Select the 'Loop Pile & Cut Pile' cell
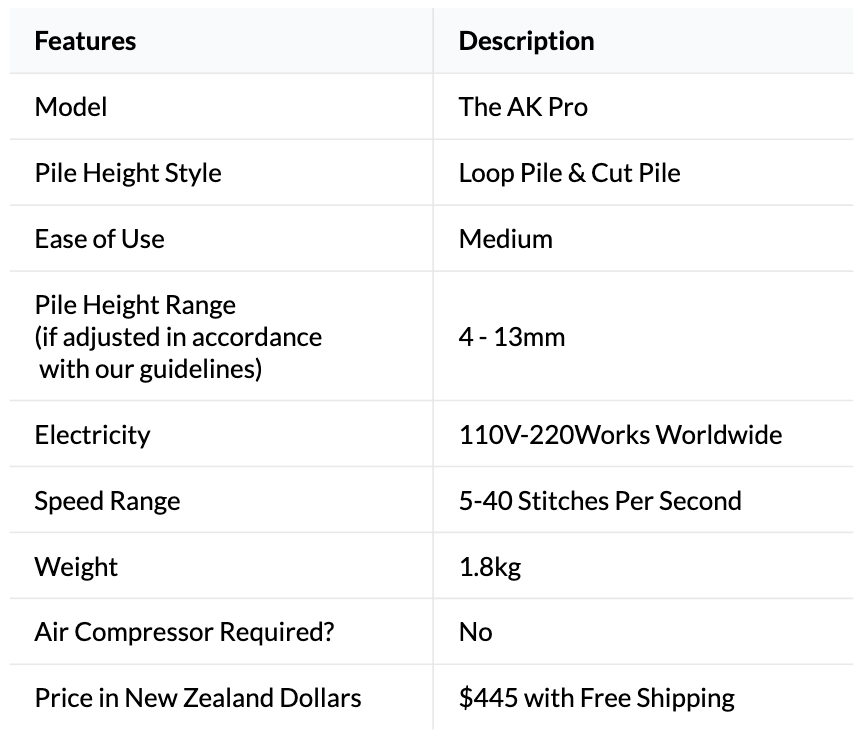This screenshot has width=862, height=738. [x=569, y=172]
